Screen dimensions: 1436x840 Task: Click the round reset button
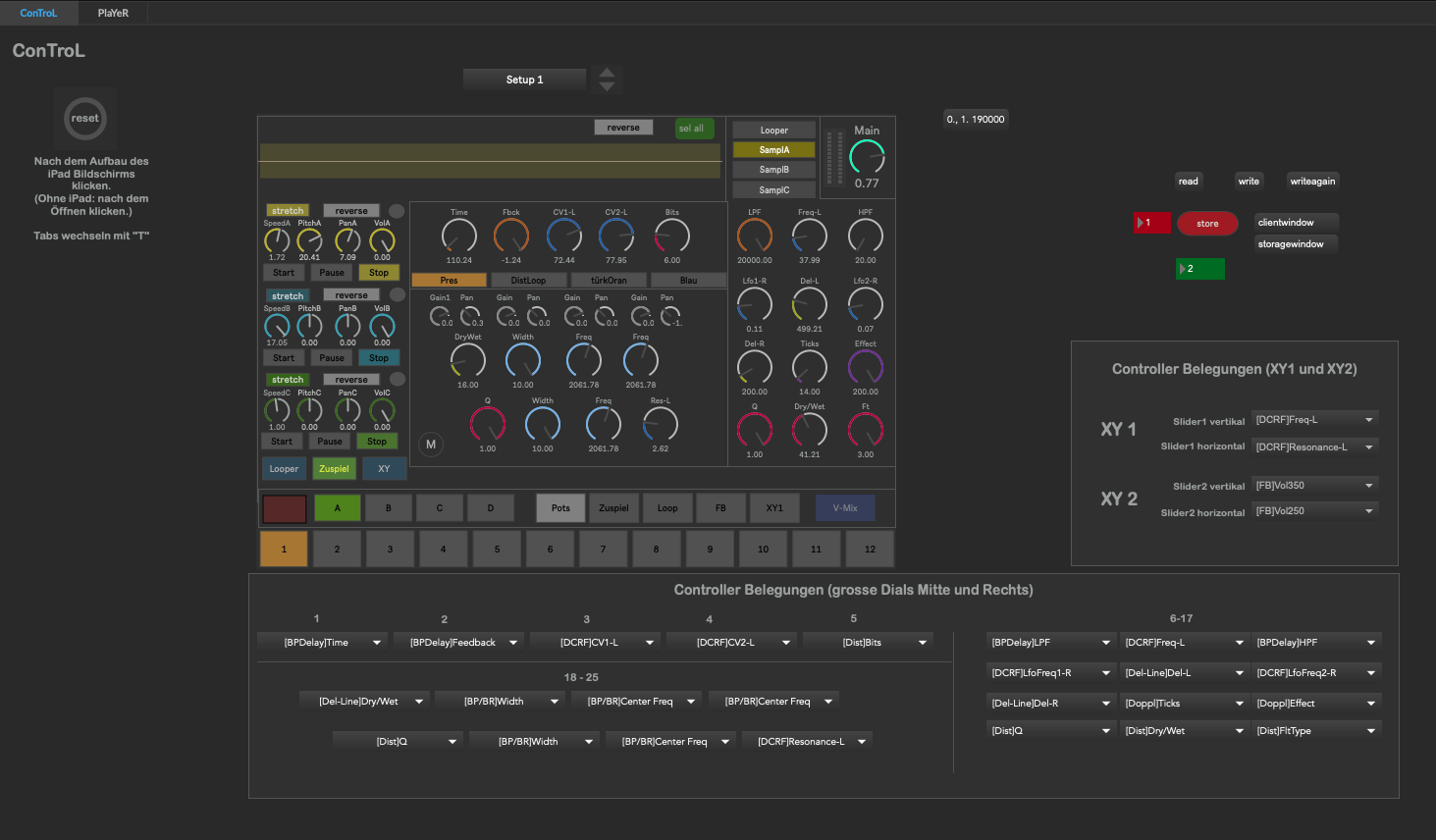point(85,119)
